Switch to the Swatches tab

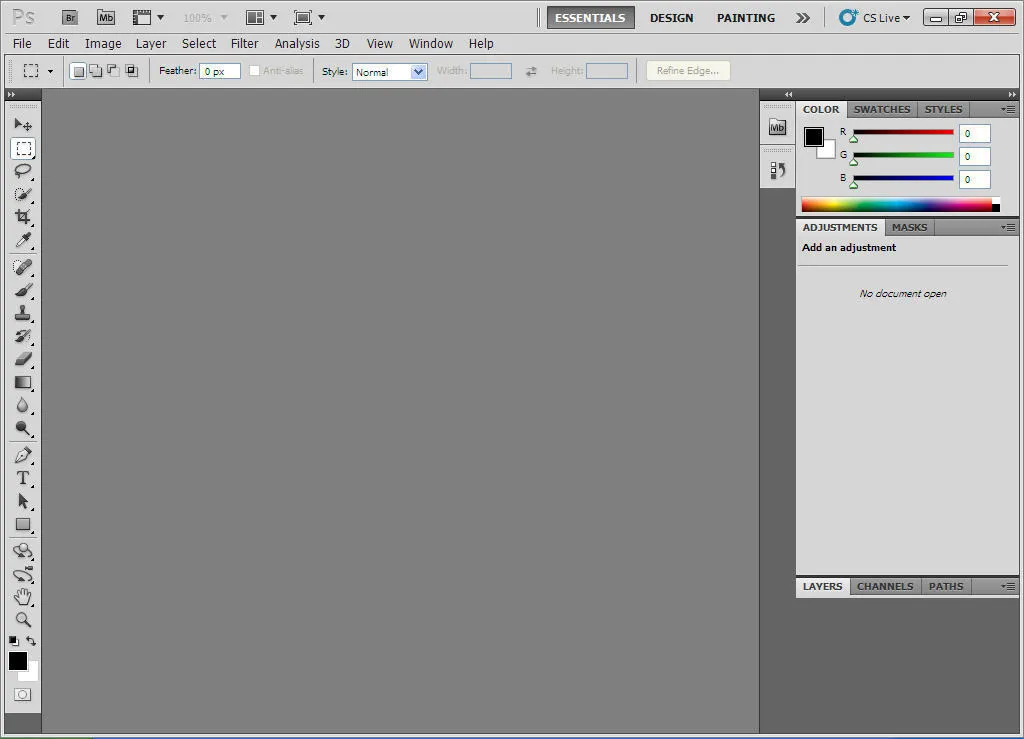(x=882, y=109)
